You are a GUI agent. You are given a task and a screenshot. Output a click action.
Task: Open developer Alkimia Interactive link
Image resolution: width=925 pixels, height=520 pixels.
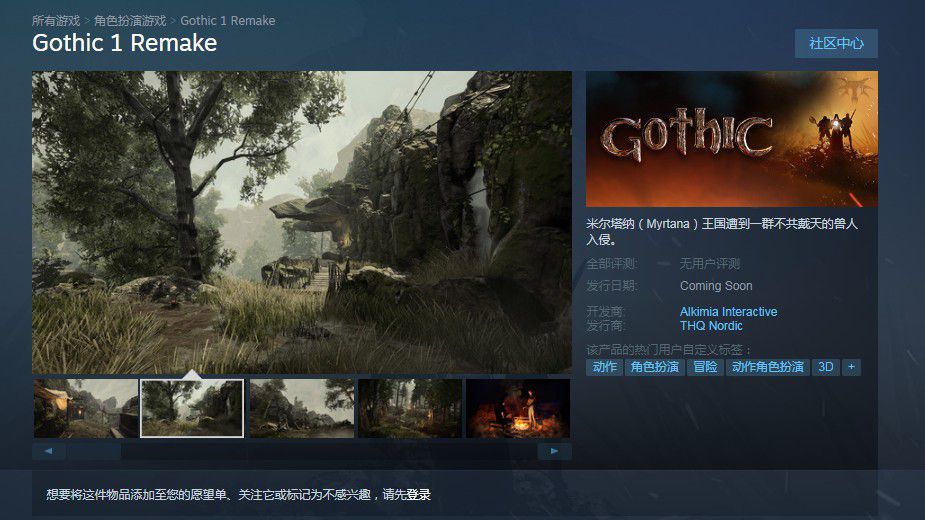728,312
